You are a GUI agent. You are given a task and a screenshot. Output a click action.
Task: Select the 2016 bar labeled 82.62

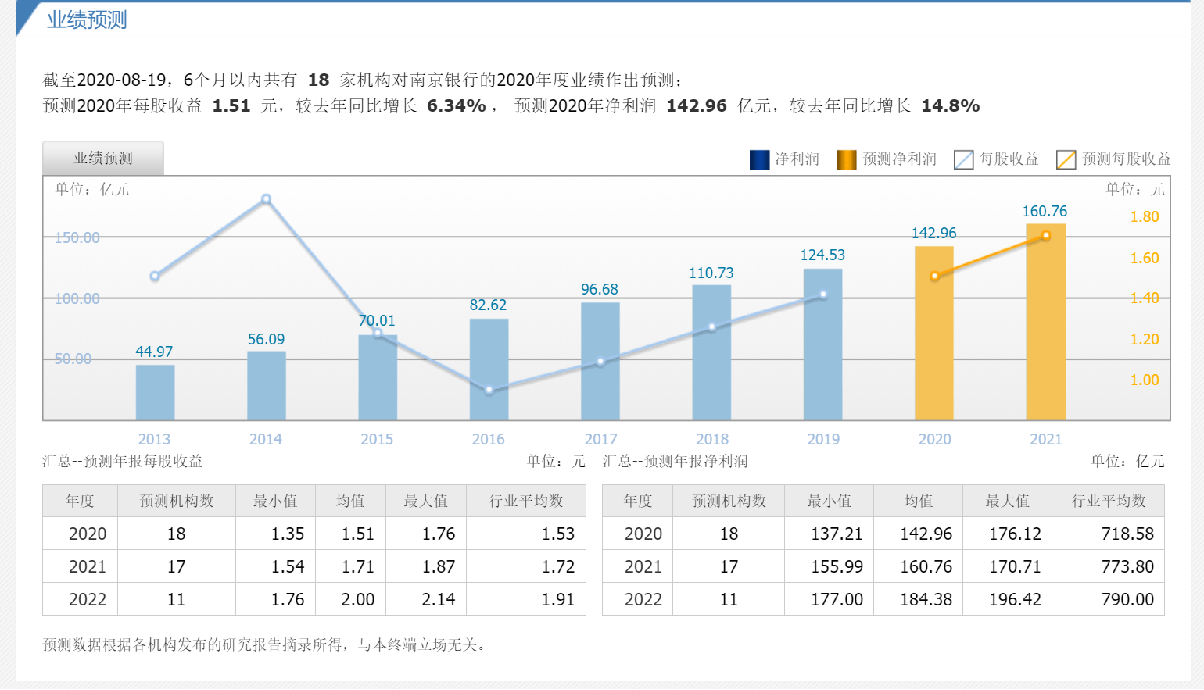tap(489, 370)
